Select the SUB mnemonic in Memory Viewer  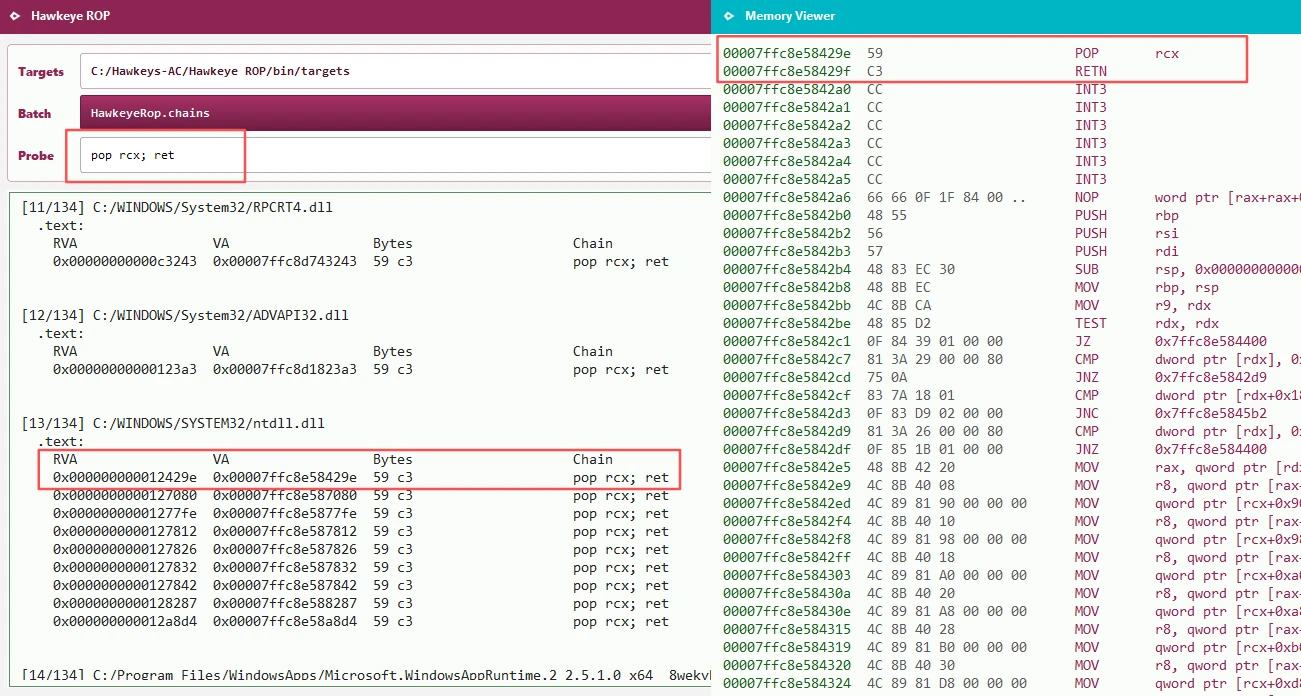(1087, 269)
